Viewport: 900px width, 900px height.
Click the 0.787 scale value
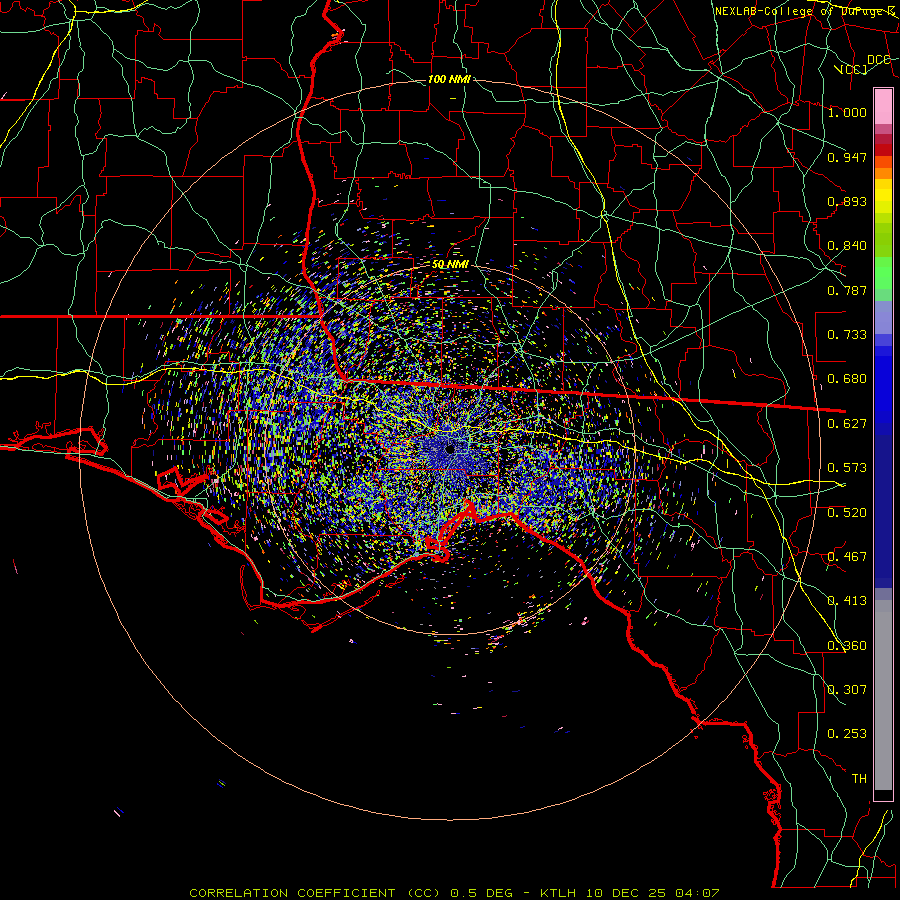pyautogui.click(x=847, y=290)
